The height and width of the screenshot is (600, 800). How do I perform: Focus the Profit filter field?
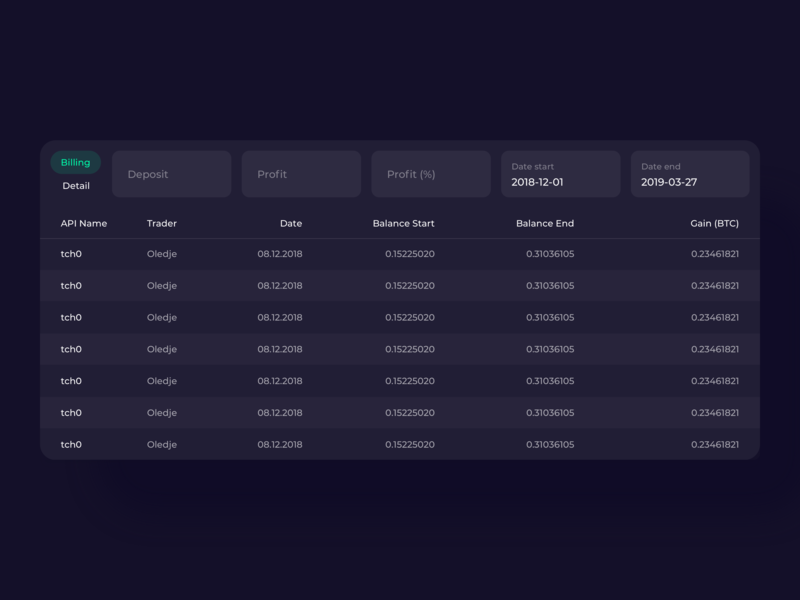point(301,174)
